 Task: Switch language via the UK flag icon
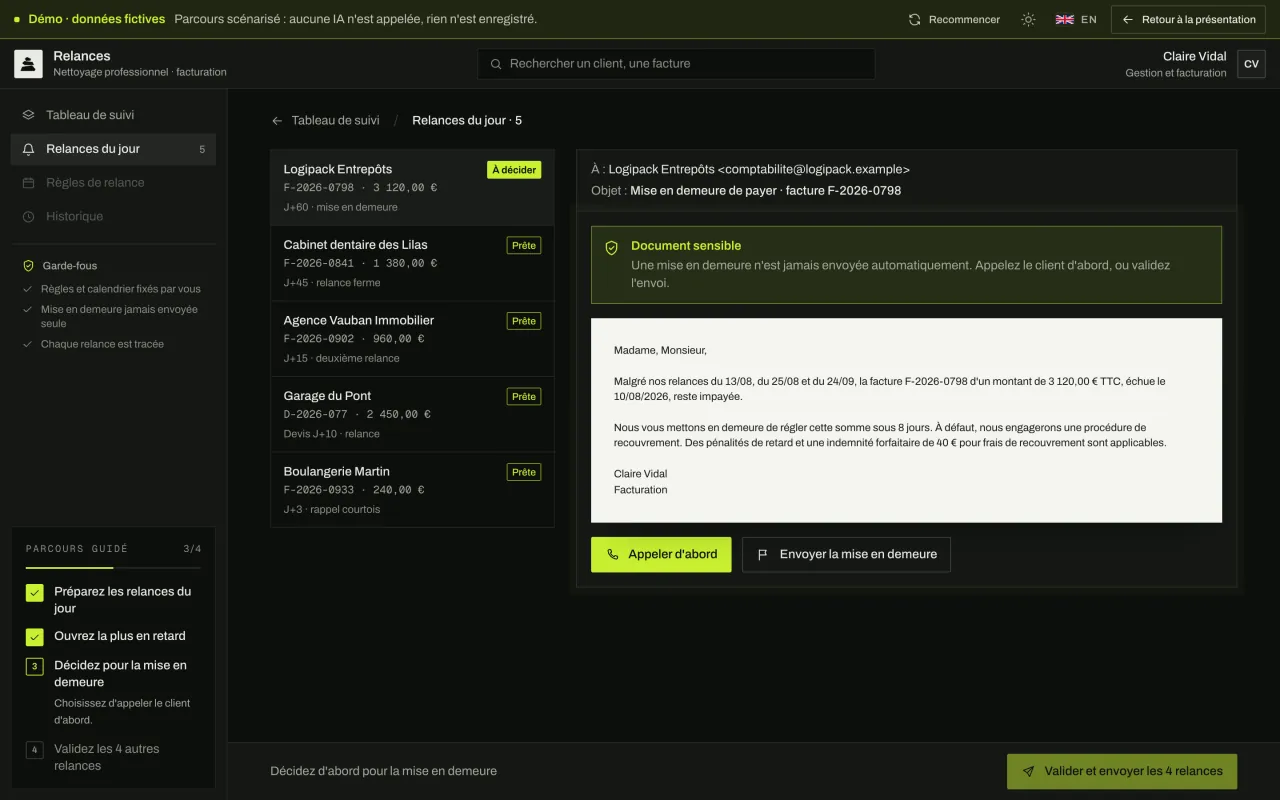click(1065, 19)
